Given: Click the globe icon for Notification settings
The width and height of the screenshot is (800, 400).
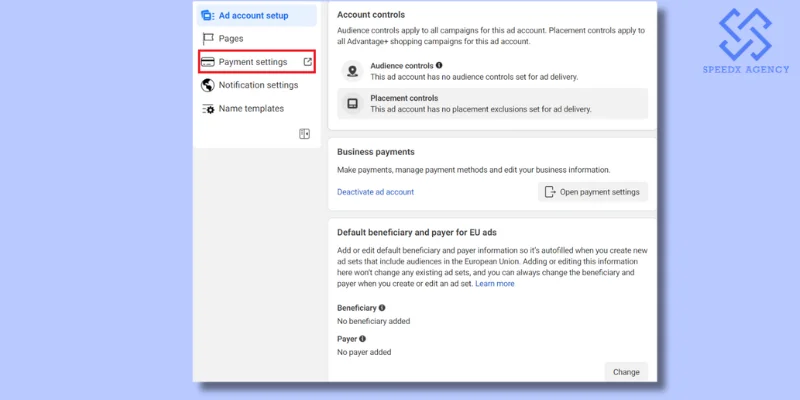Looking at the screenshot, I should click(208, 85).
